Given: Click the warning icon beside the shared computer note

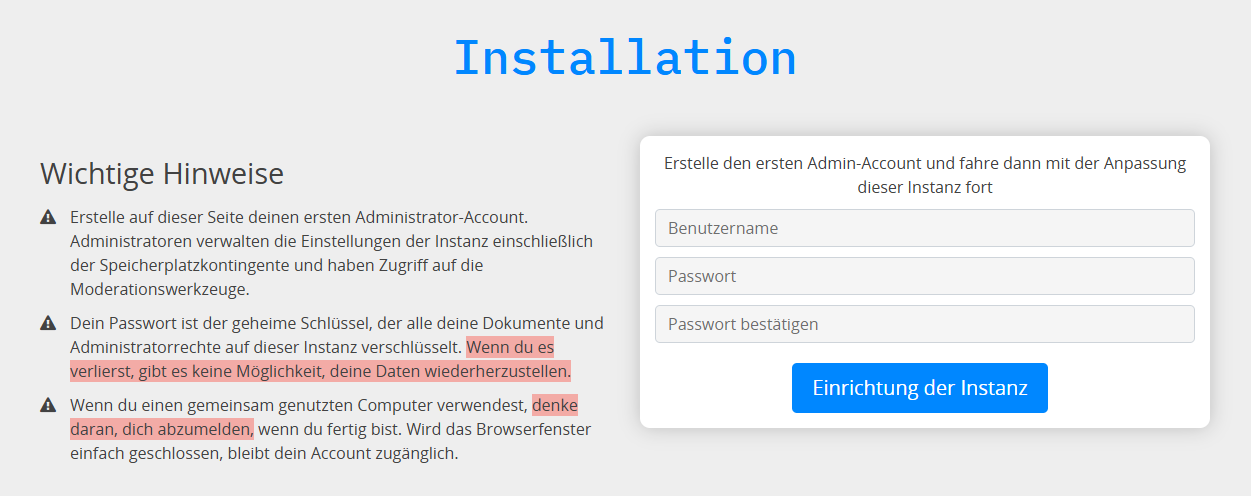Looking at the screenshot, I should 48,405.
